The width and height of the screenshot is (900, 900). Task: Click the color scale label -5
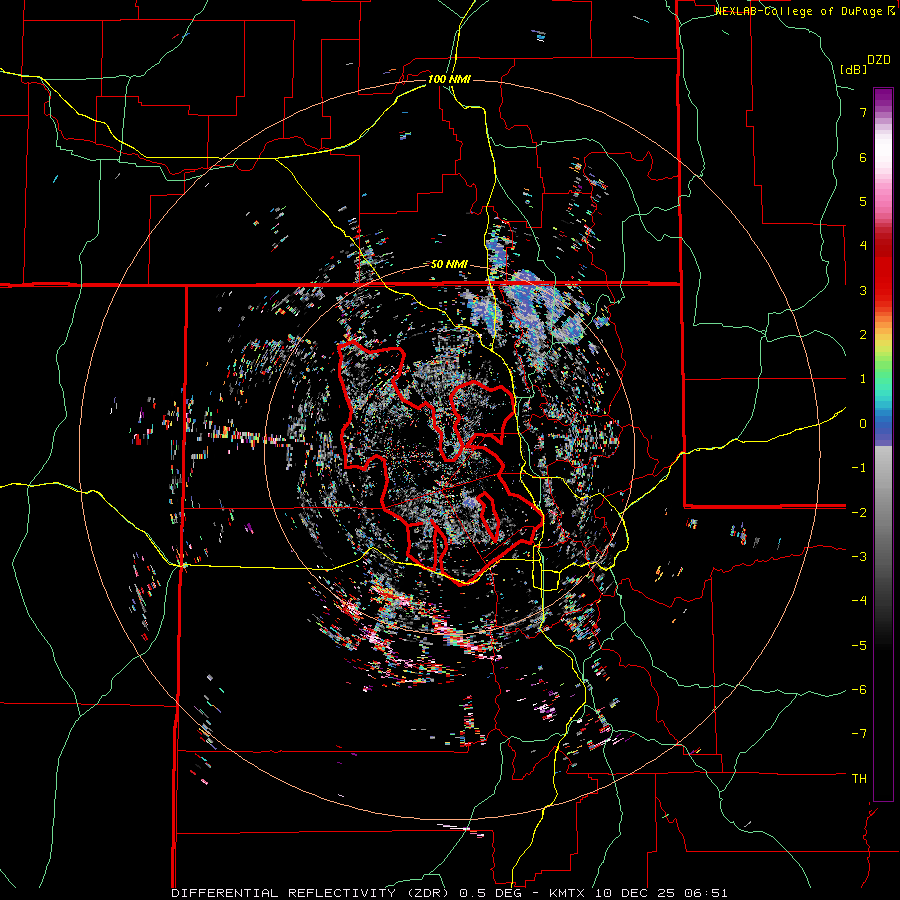(859, 645)
